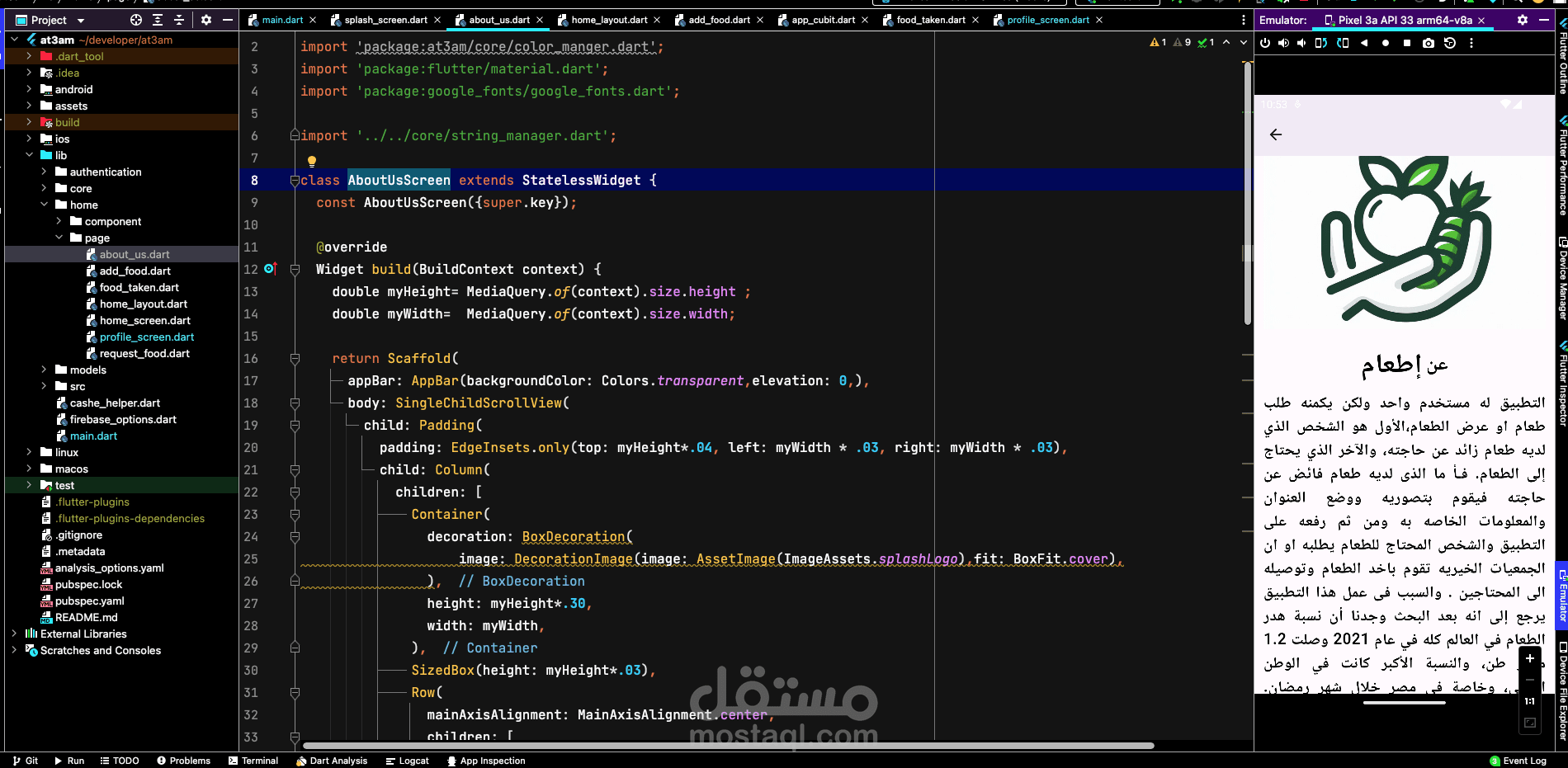Rotate the emulator right

(1343, 43)
